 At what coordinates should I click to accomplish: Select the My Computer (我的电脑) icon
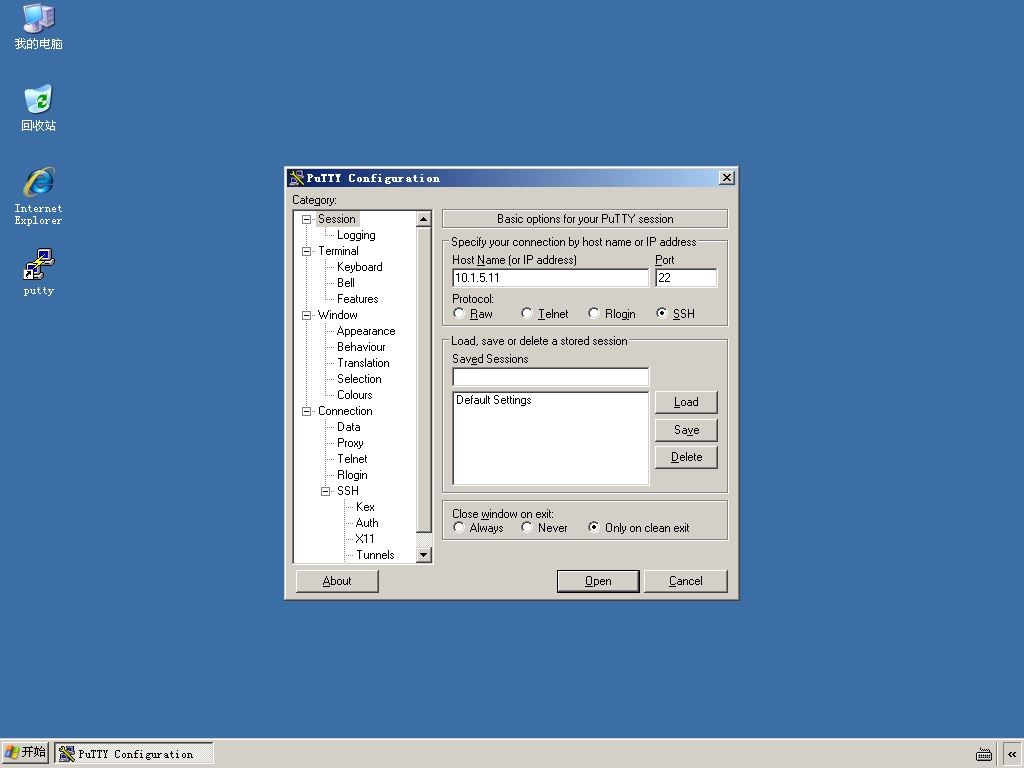click(39, 18)
